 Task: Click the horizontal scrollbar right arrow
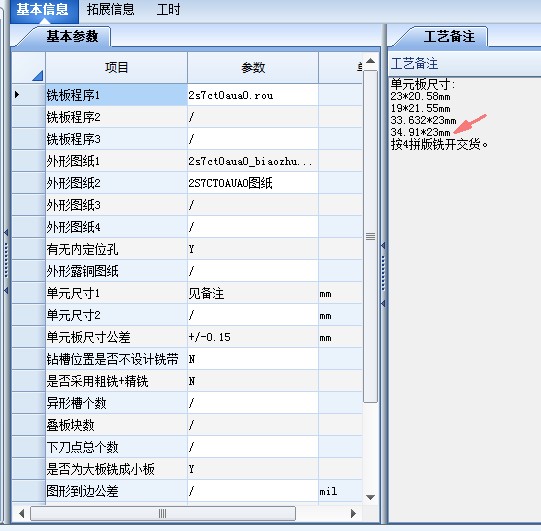click(x=353, y=513)
